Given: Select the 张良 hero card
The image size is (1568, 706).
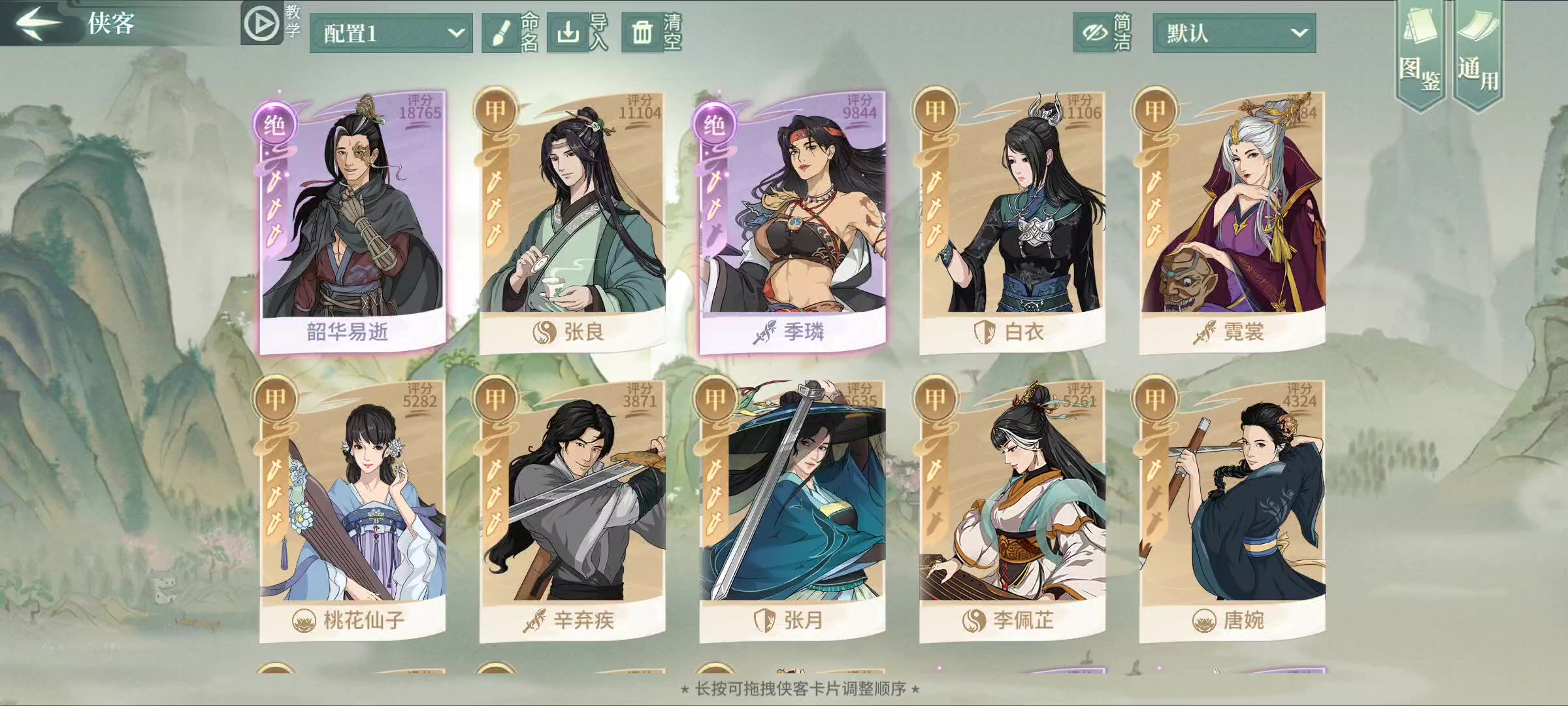Looking at the screenshot, I should (572, 222).
